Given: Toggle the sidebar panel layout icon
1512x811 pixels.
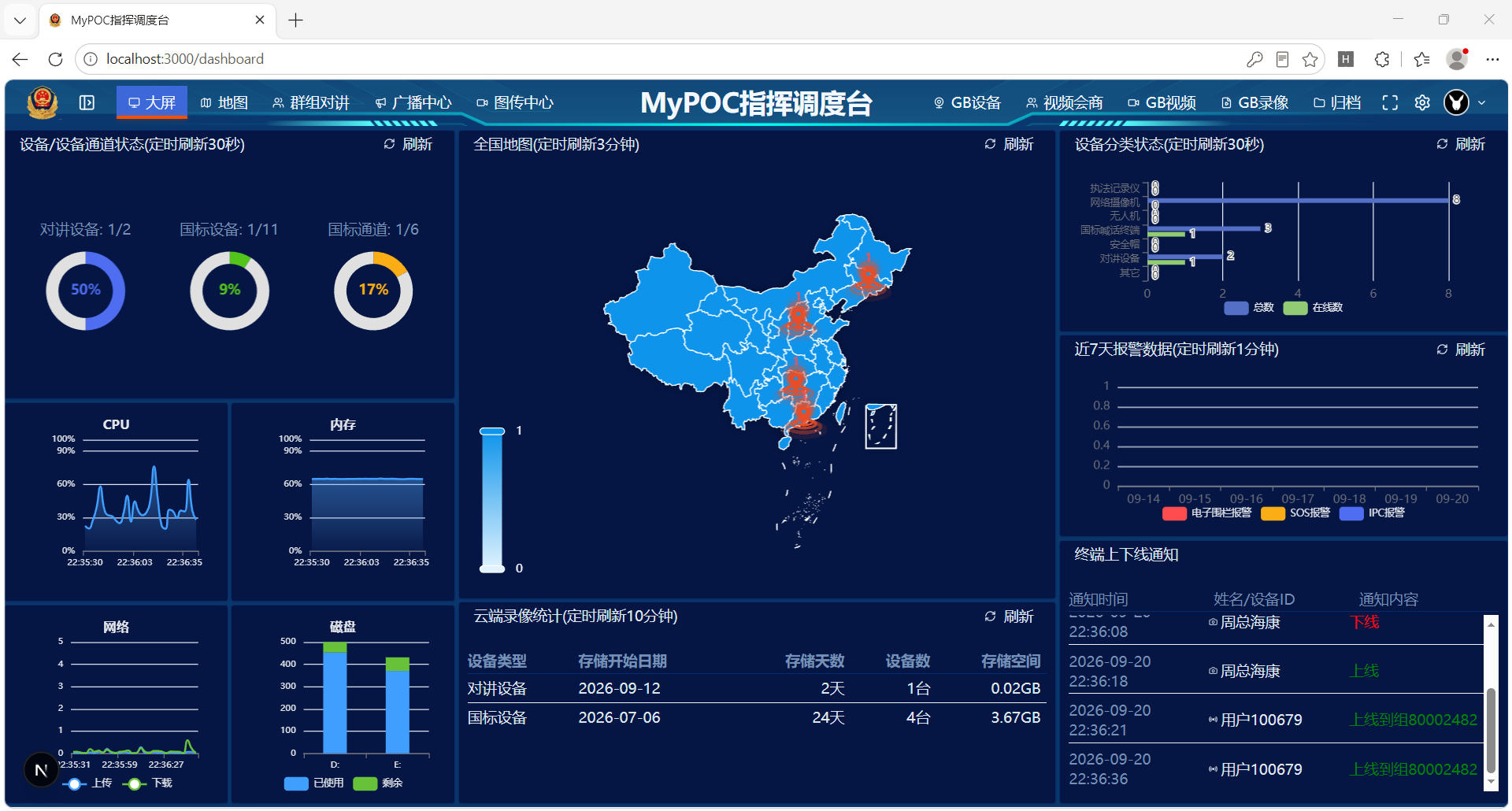Looking at the screenshot, I should point(87,102).
